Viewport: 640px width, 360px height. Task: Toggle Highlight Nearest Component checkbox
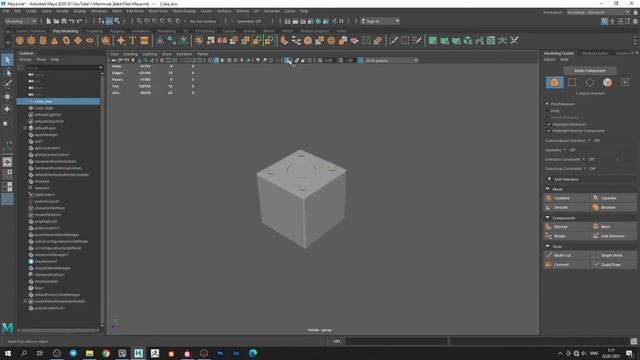(549, 131)
